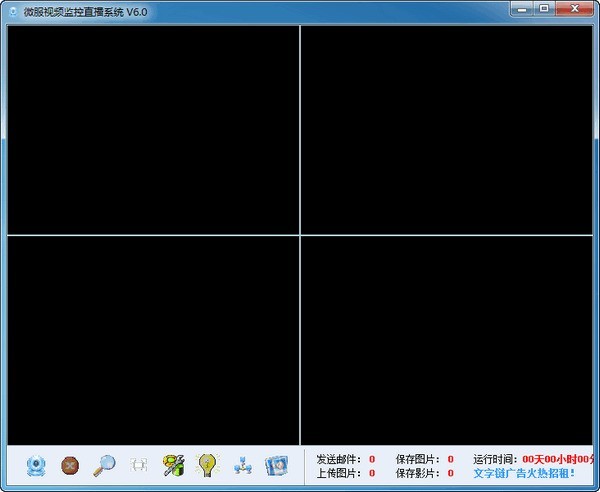Image resolution: width=600 pixels, height=492 pixels.
Task: Click the 运行时间 running time display
Action: pos(534,459)
